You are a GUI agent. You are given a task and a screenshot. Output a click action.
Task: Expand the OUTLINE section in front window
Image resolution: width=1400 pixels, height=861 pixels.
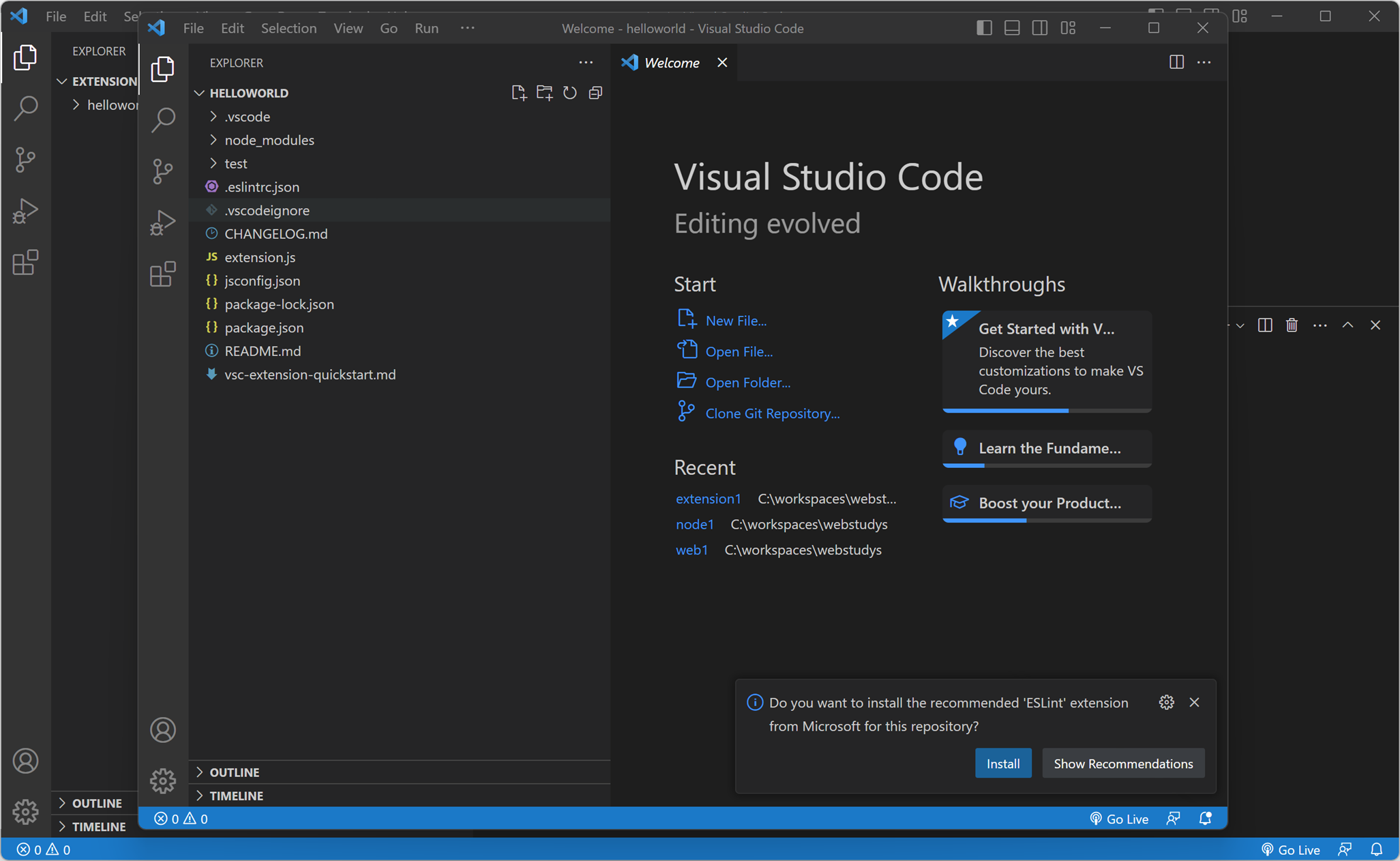click(x=234, y=772)
